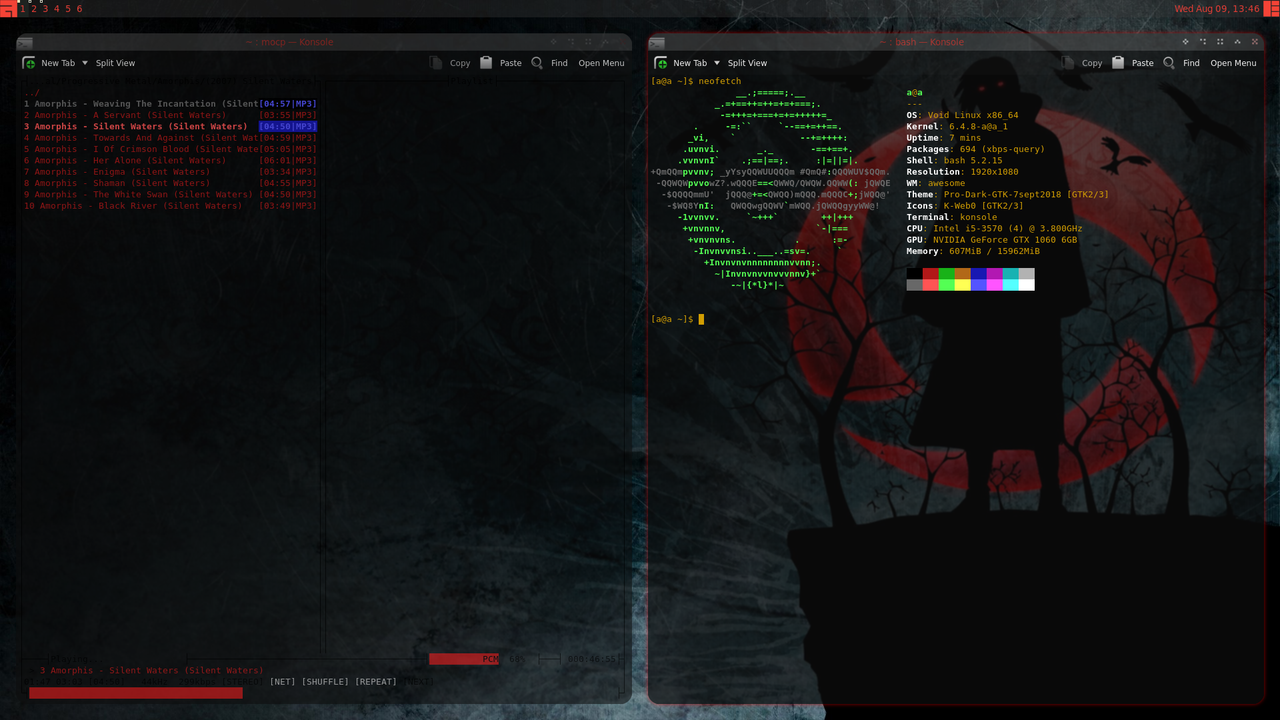Switch to workspace tag 4
Viewport: 1280px width, 720px height.
point(56,8)
